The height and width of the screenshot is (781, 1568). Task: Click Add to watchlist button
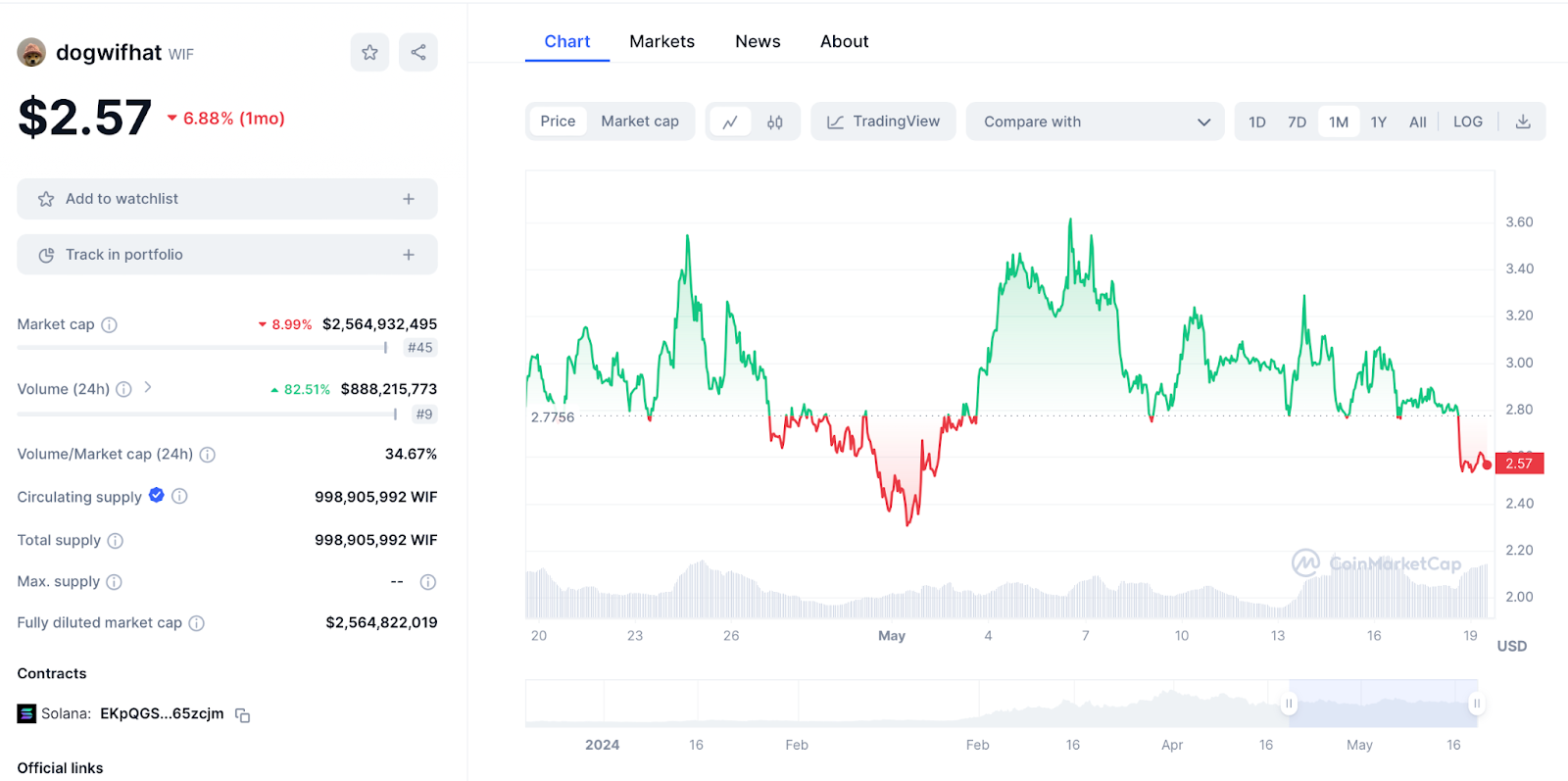[227, 199]
